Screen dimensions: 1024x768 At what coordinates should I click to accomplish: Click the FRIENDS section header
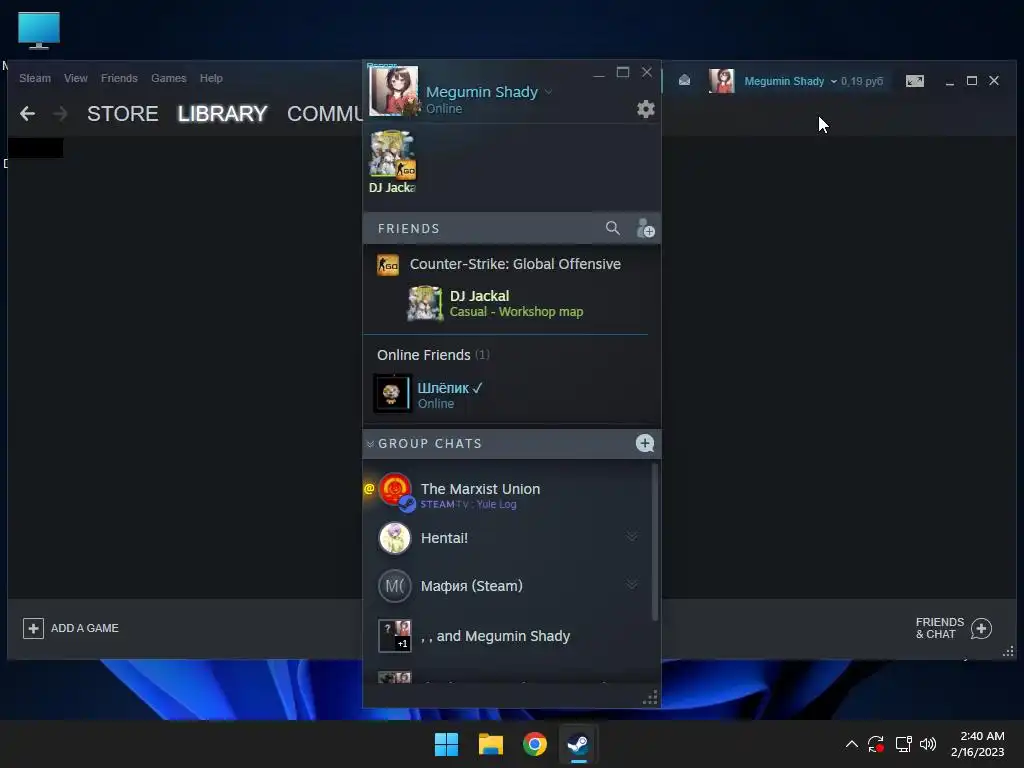pyautogui.click(x=408, y=229)
